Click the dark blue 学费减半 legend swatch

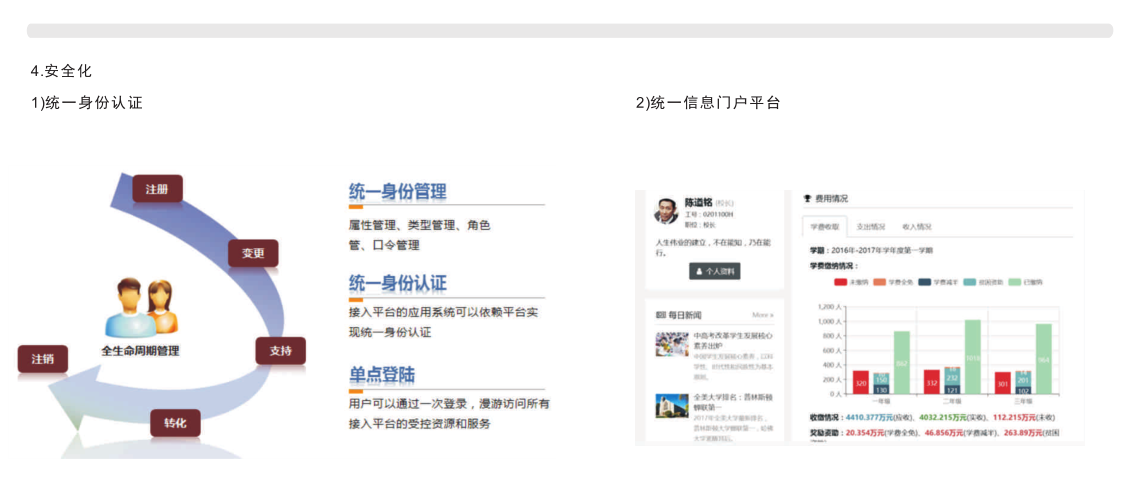coord(925,282)
